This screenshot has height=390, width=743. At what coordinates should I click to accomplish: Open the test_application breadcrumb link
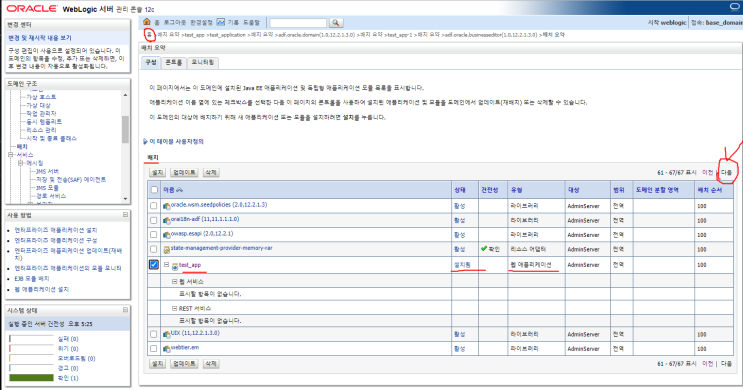click(228, 35)
